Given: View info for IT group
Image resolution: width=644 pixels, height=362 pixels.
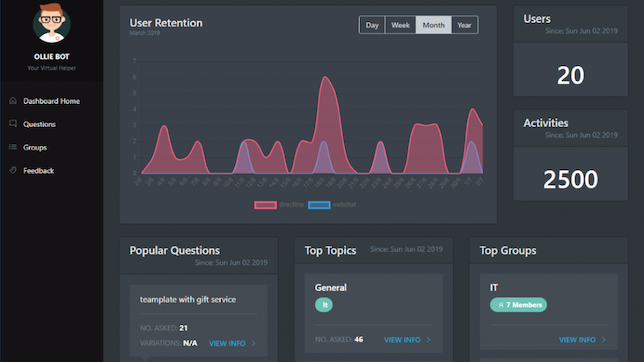Looking at the screenshot, I should coord(577,340).
